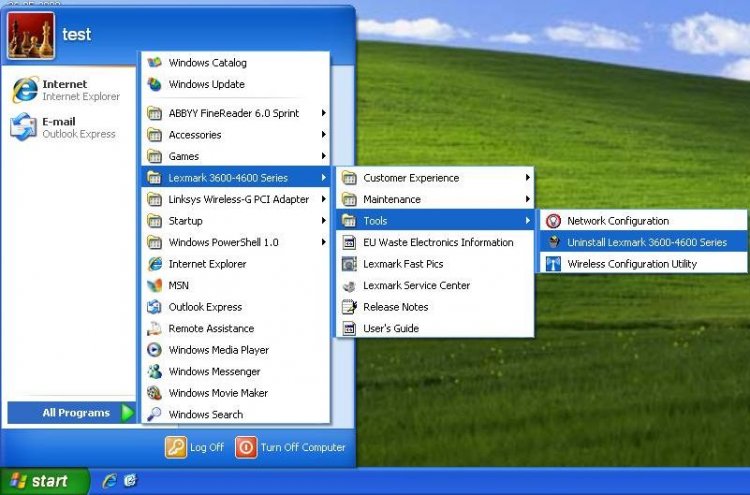Click the Remote Assistance text label
Image resolution: width=750 pixels, height=495 pixels.
(x=211, y=329)
